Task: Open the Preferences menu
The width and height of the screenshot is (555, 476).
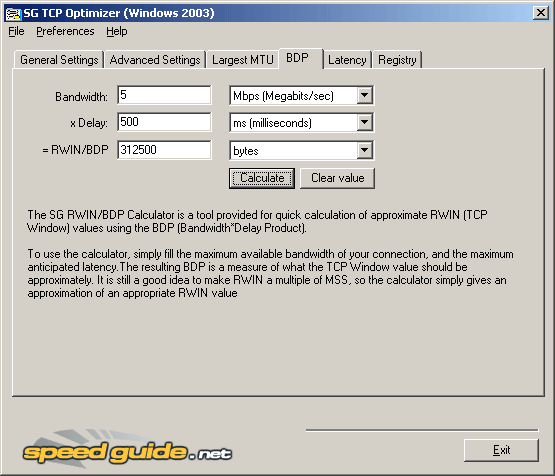Action: (x=65, y=31)
